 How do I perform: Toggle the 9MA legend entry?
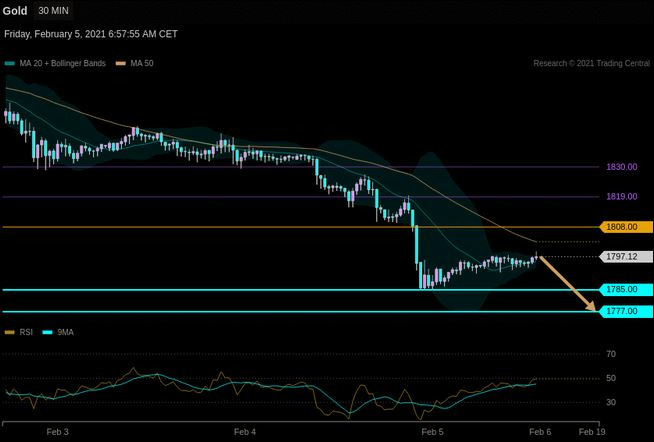click(x=58, y=332)
